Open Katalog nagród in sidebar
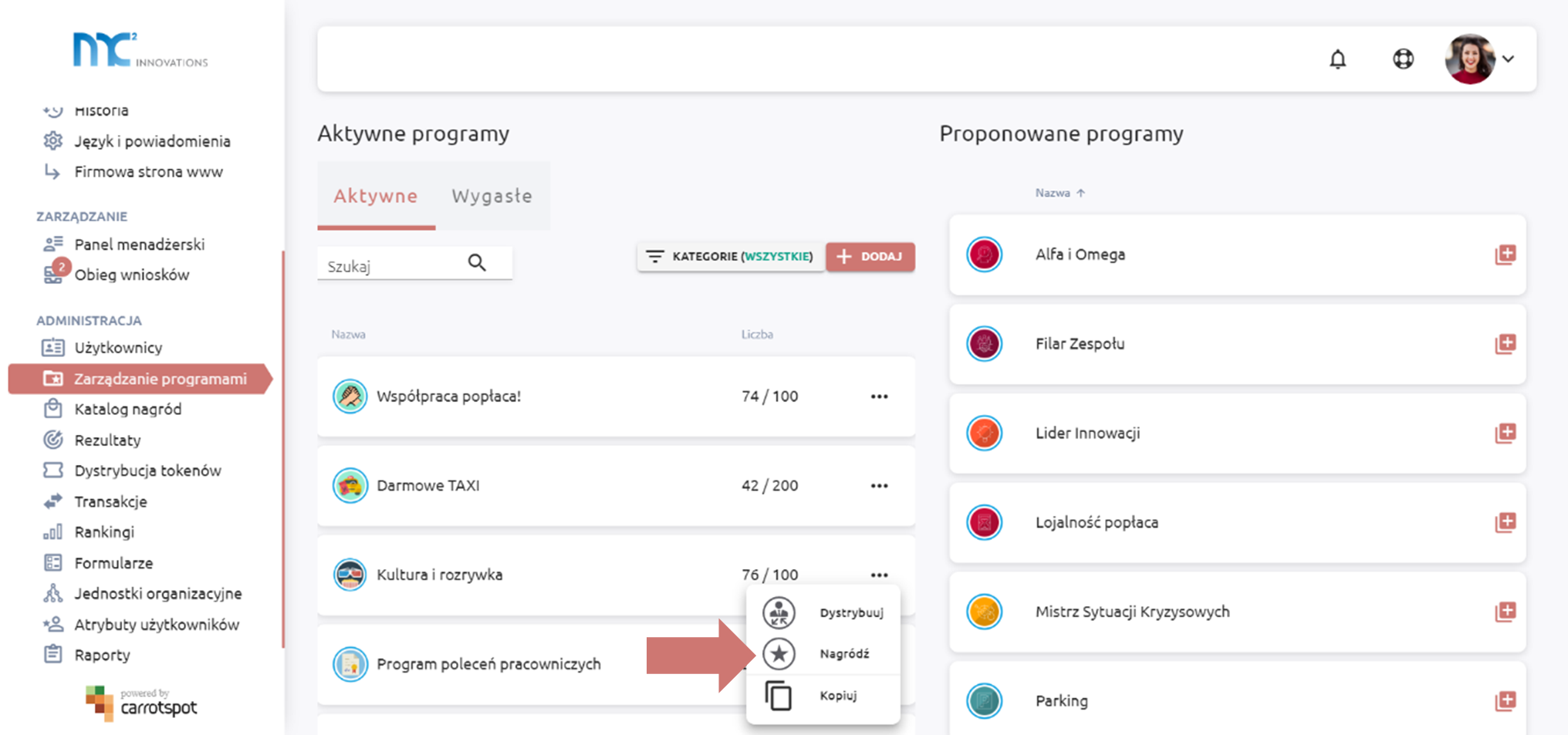Image resolution: width=1568 pixels, height=735 pixels. click(127, 410)
